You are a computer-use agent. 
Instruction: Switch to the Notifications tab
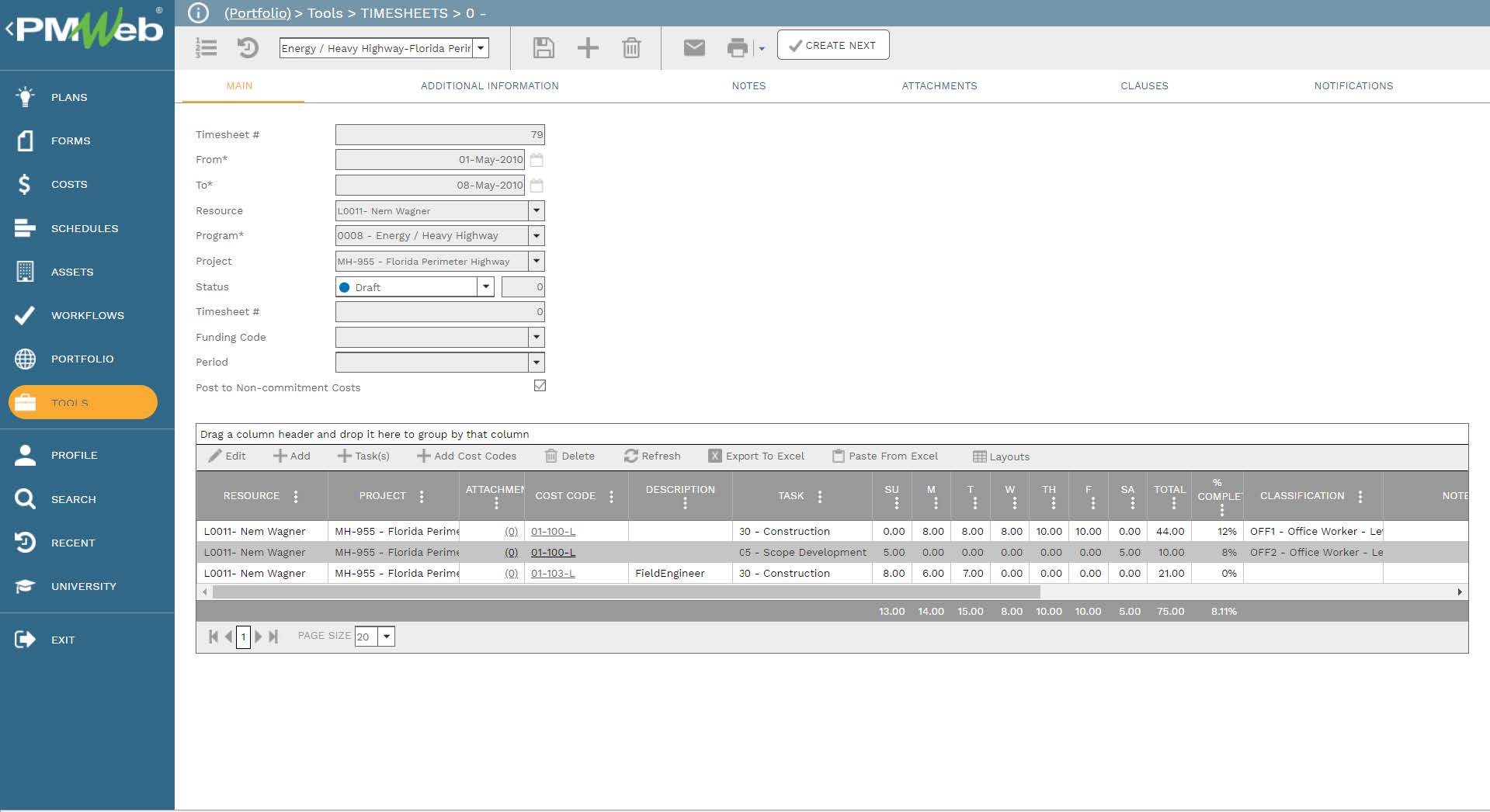point(1353,86)
